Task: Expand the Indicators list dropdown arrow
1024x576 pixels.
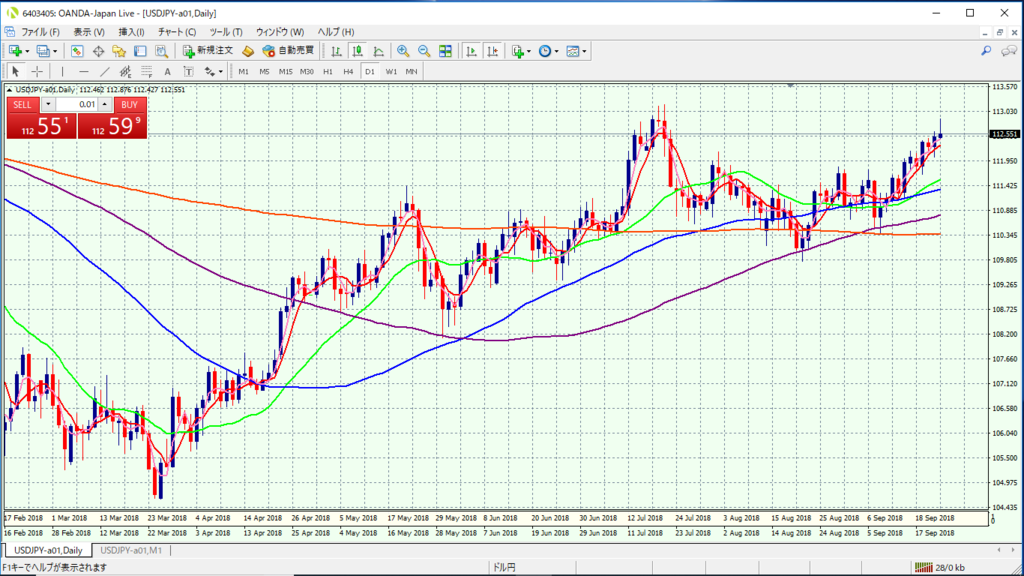Action: pos(528,52)
